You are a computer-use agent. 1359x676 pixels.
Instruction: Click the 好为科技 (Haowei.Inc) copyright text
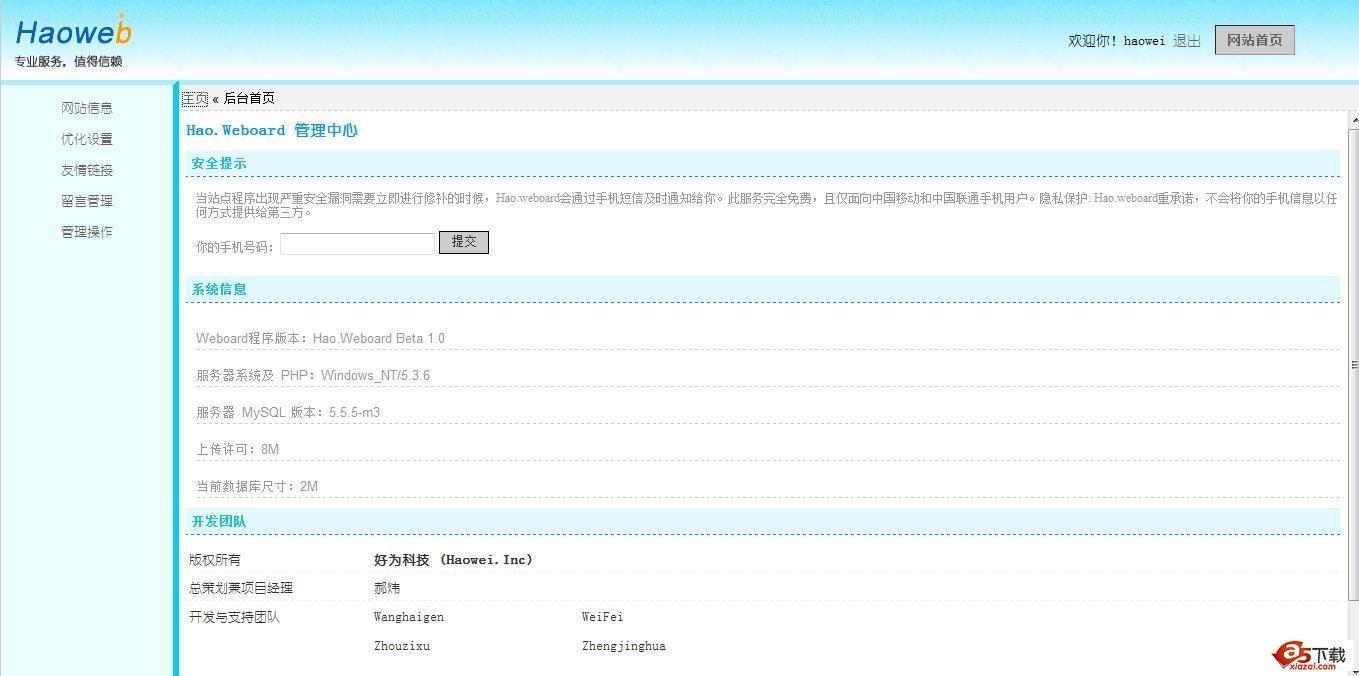[x=453, y=560]
